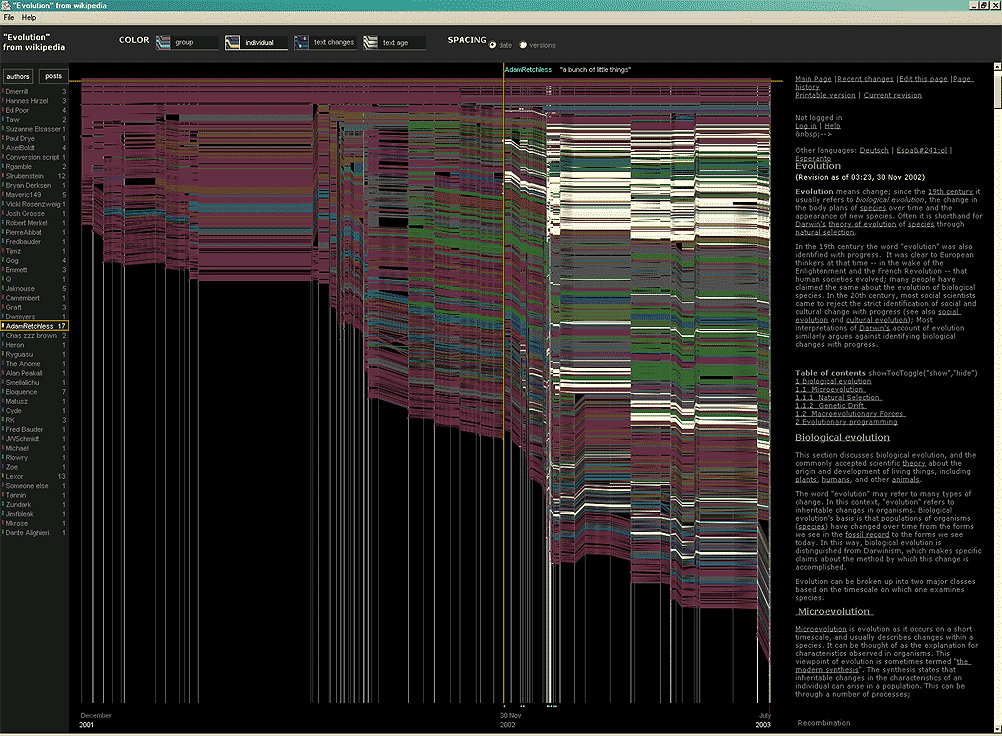Open the Deutsch language version link
The width and height of the screenshot is (1002, 736).
pyautogui.click(x=872, y=149)
